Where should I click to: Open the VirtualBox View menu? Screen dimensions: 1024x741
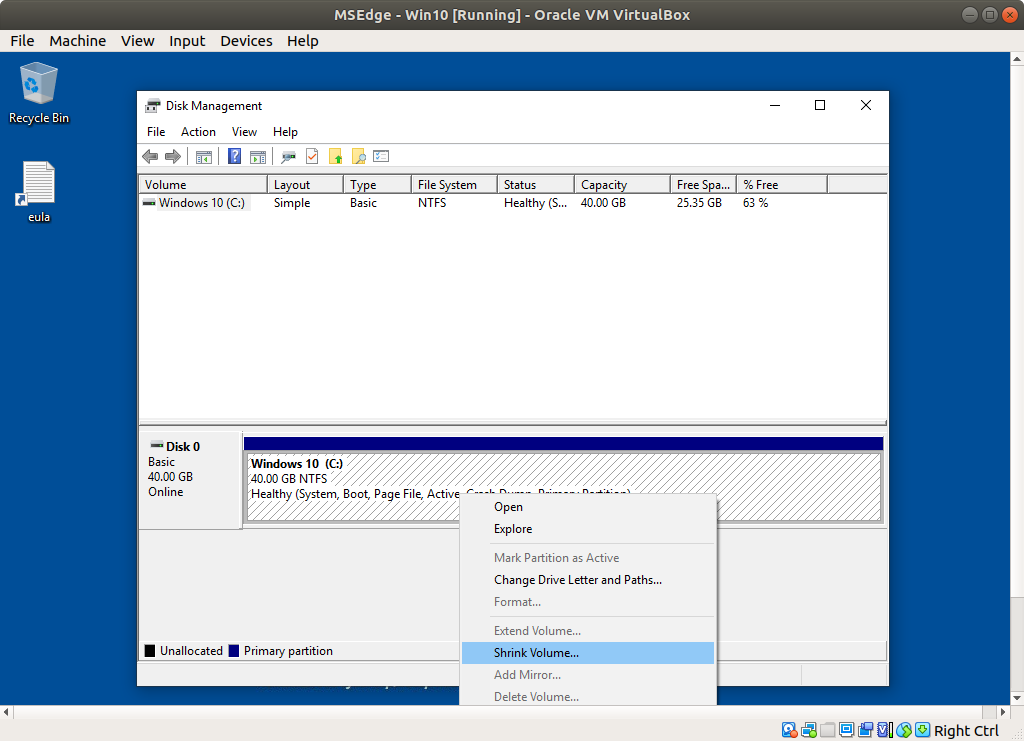point(138,41)
